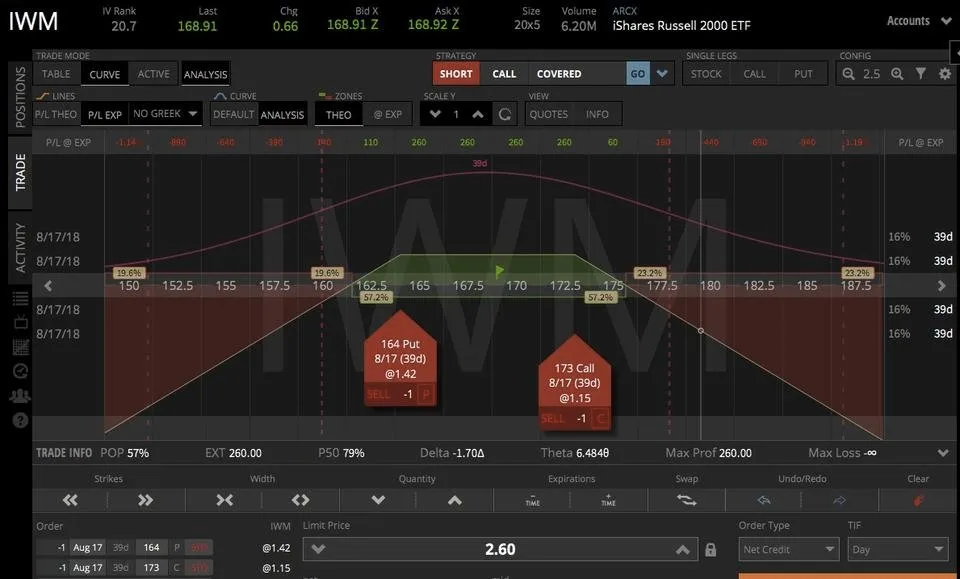Open the grid page sidebar icon
This screenshot has width=960, height=579.
[20, 347]
